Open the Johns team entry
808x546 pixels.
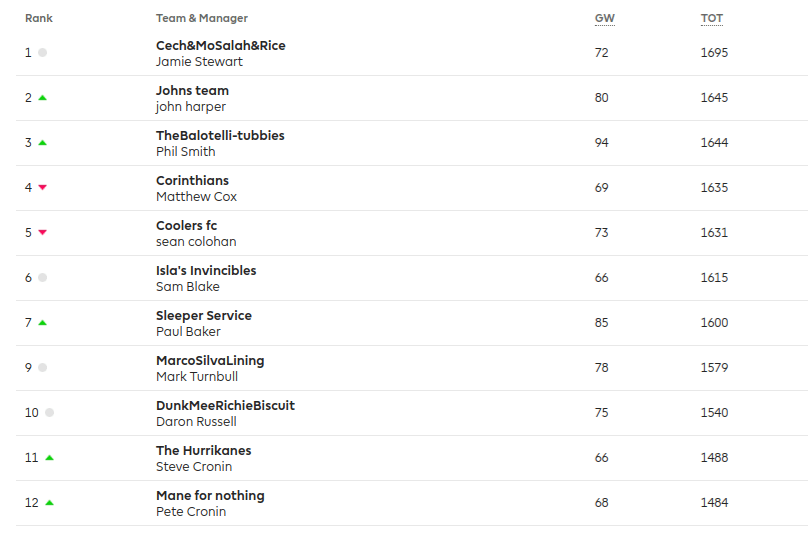pyautogui.click(x=192, y=91)
